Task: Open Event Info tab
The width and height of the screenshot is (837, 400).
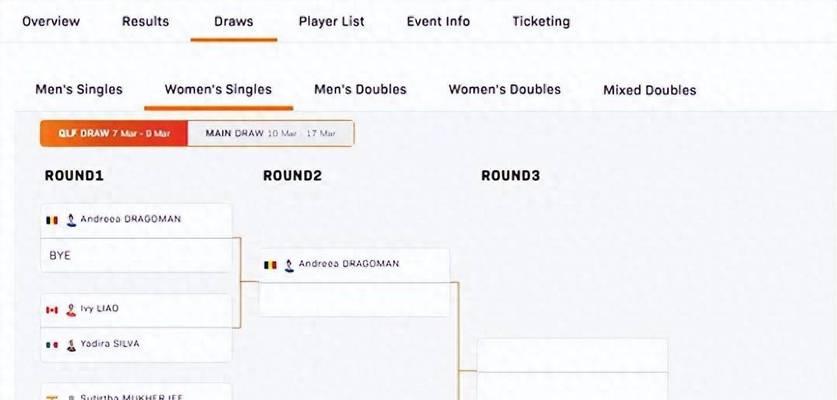Action: tap(438, 21)
